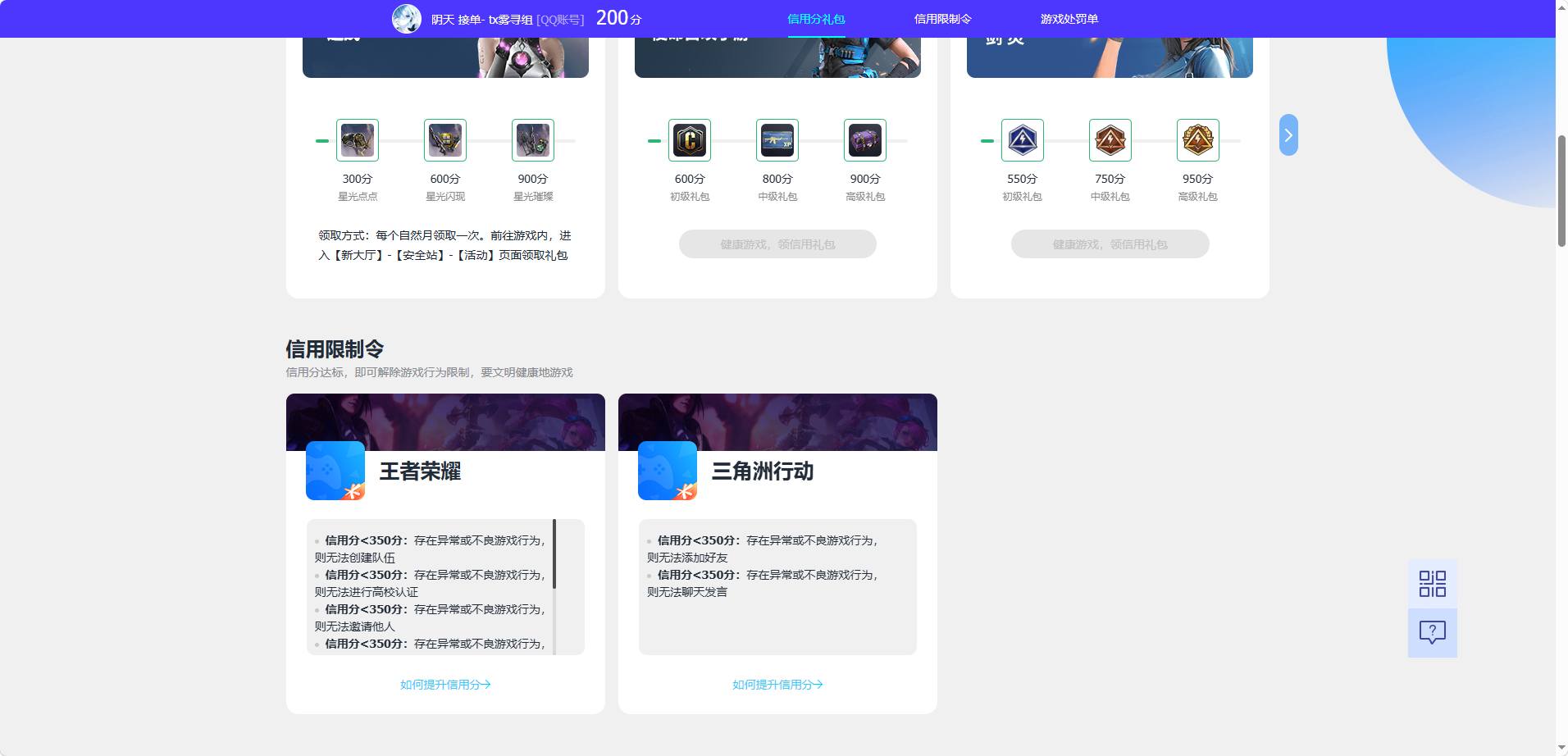This screenshot has height=756, width=1568.
Task: Open the 三角洲行动 game logo icon
Action: 668,471
